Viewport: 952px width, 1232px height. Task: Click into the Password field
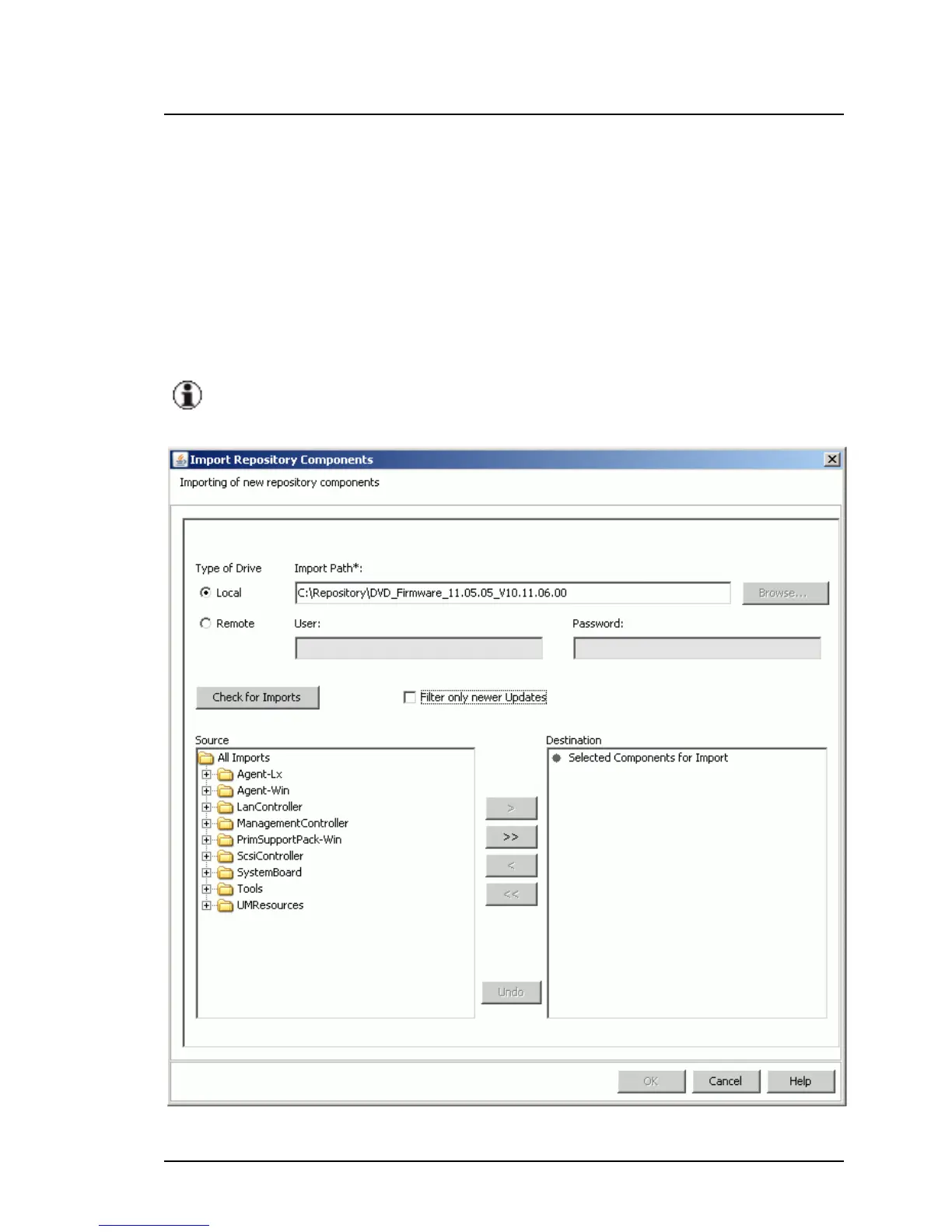(697, 648)
